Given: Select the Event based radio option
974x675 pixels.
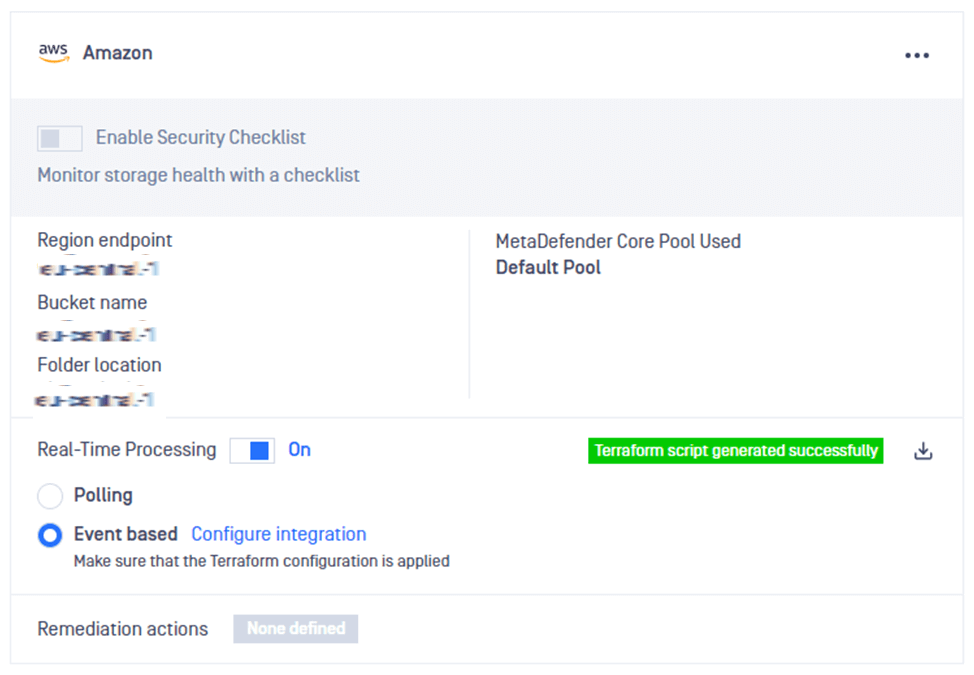Looking at the screenshot, I should coord(50,535).
